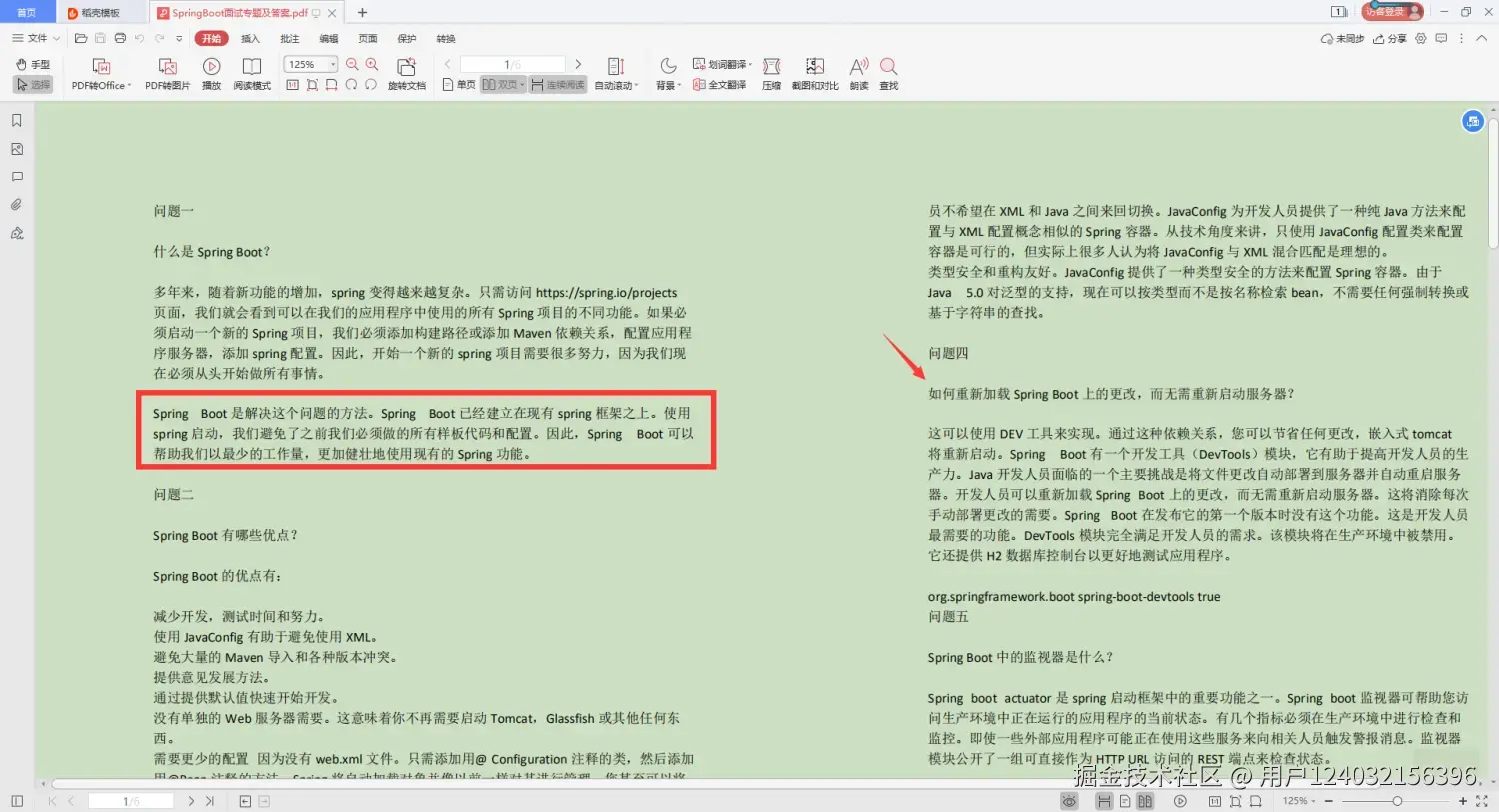The image size is (1499, 812).
Task: Open the 文件 menu
Action: 36,38
